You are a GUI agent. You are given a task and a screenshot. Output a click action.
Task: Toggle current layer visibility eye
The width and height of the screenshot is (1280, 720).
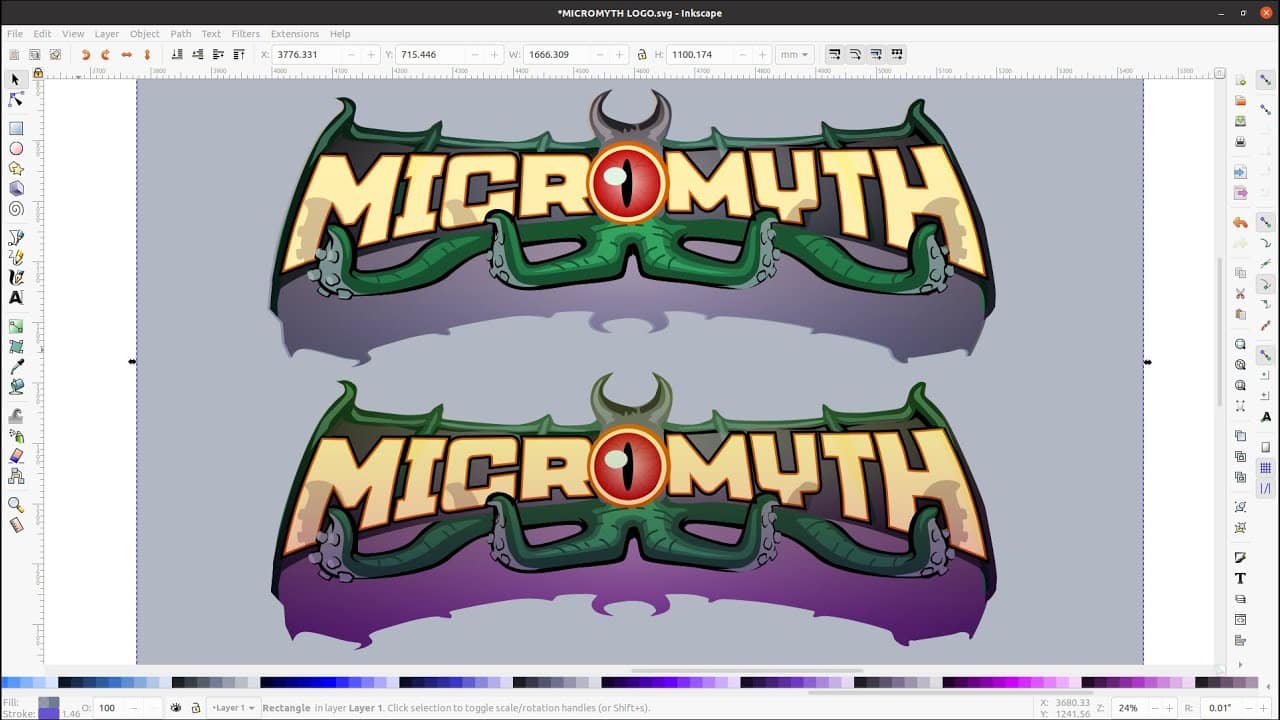coord(176,708)
